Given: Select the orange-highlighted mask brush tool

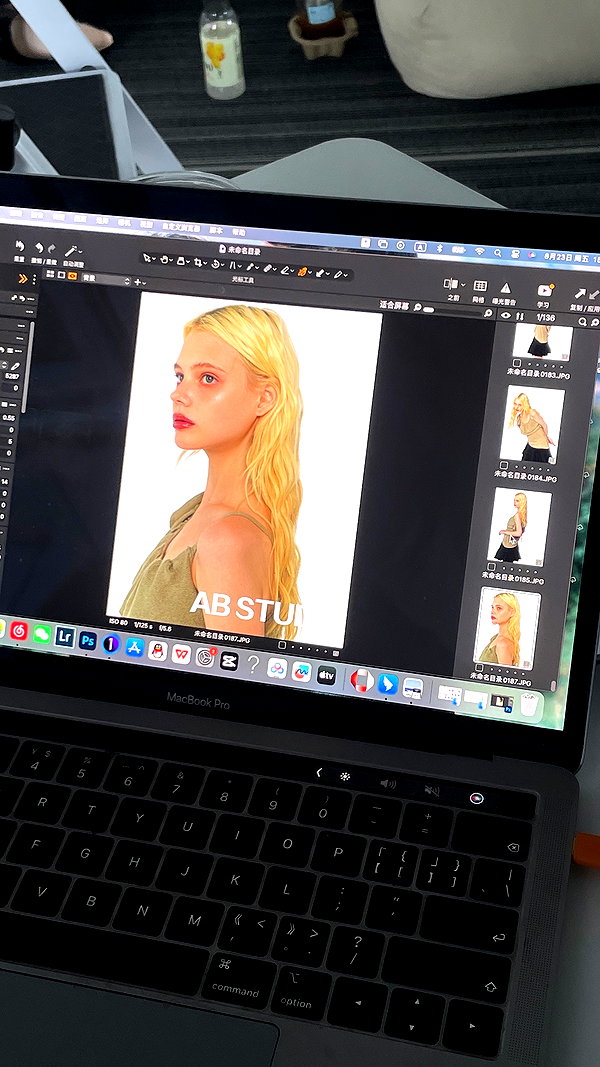Looking at the screenshot, I should click(302, 271).
